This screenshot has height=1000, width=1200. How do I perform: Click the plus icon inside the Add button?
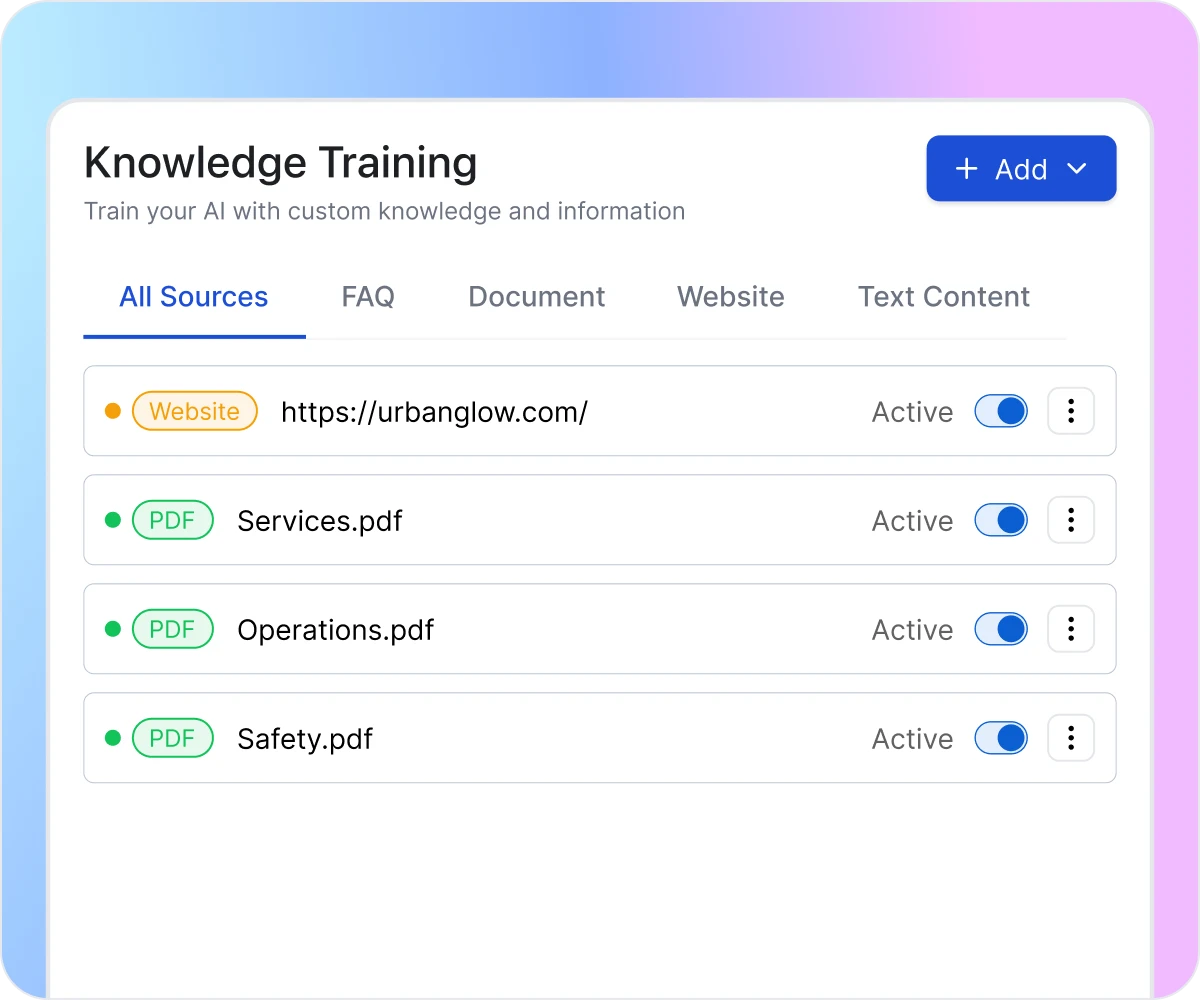coord(967,169)
